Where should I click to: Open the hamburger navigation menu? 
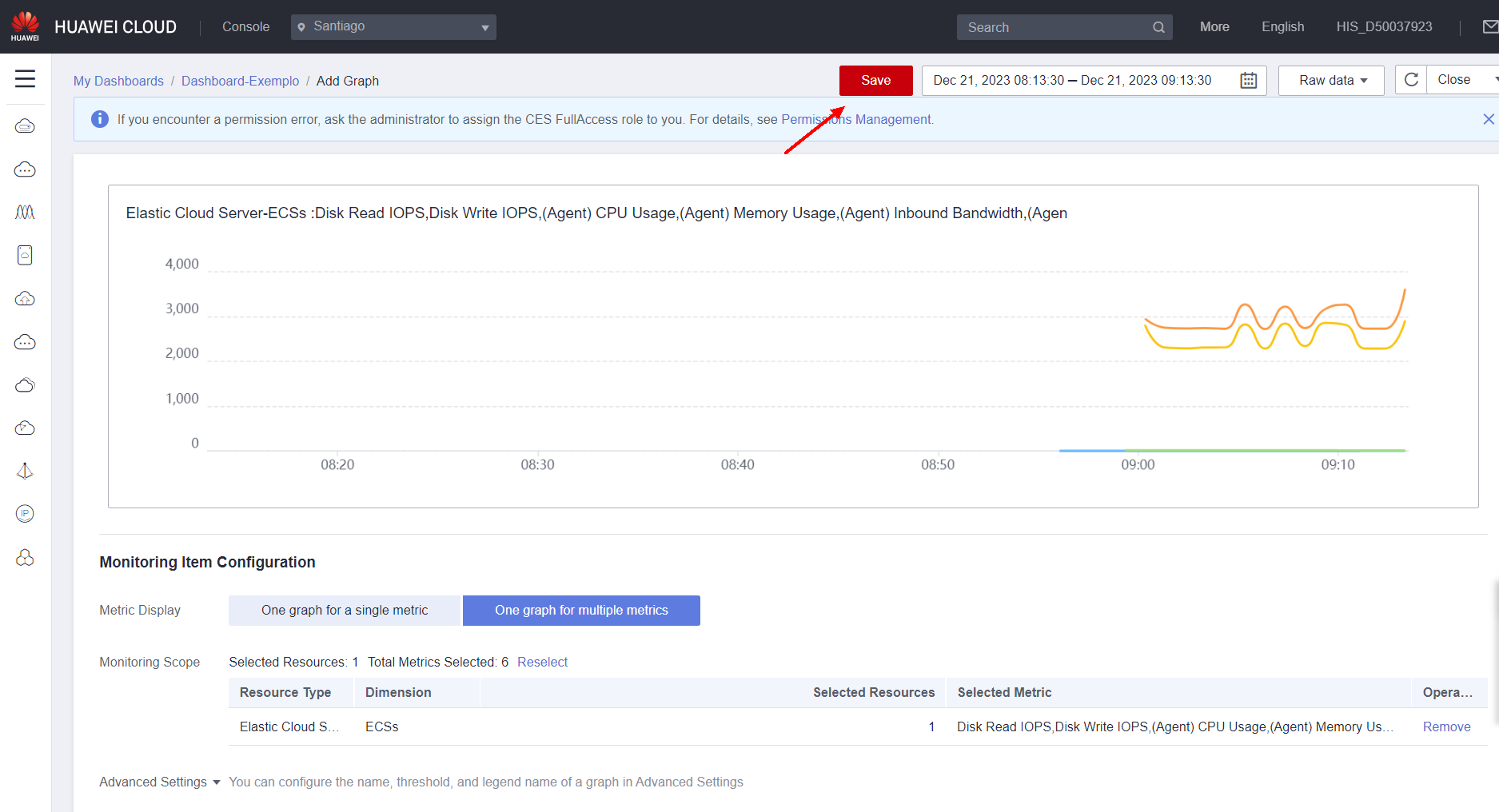coord(25,78)
